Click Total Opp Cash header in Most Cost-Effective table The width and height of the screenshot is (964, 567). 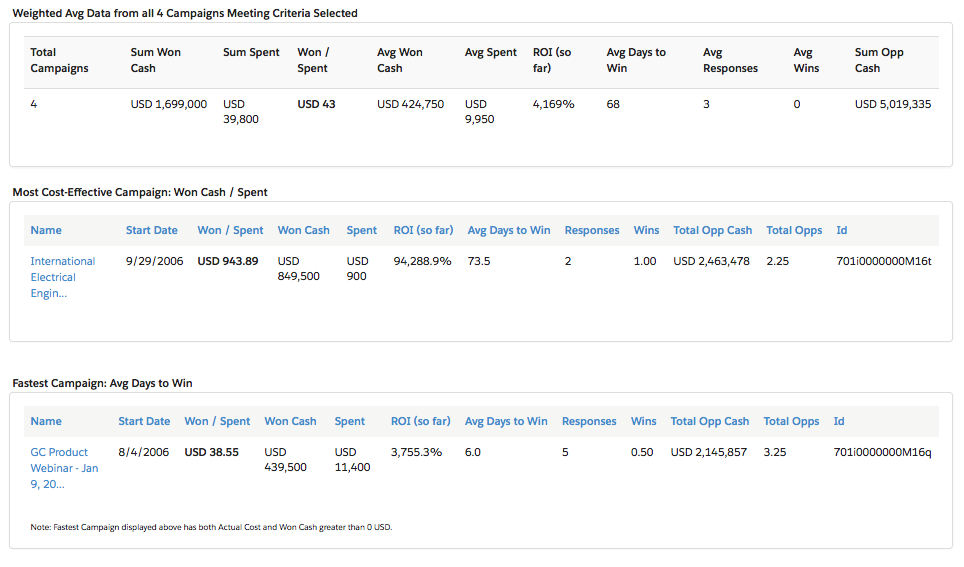[x=712, y=230]
